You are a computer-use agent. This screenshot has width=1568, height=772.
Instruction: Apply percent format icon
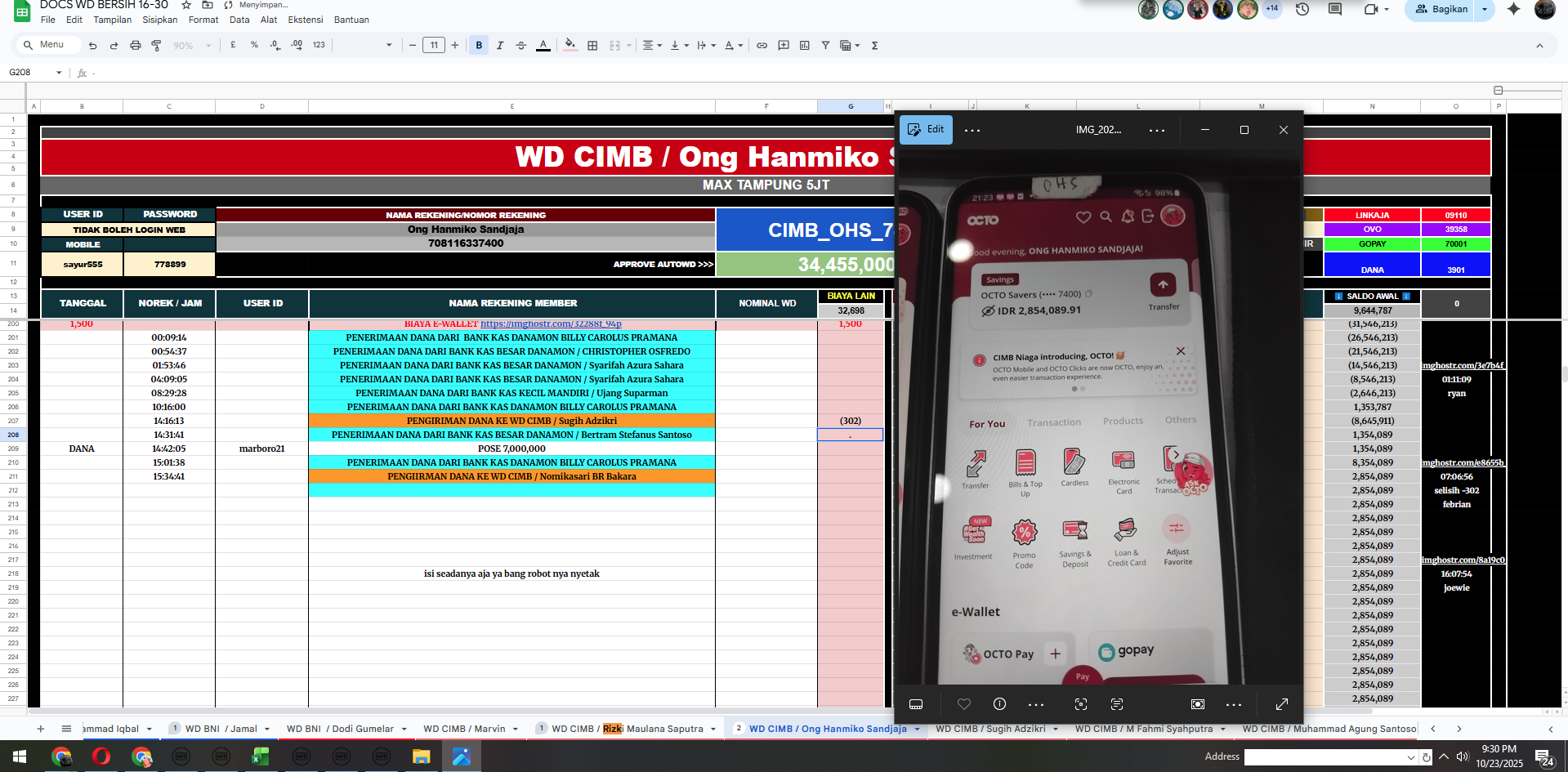(x=254, y=45)
